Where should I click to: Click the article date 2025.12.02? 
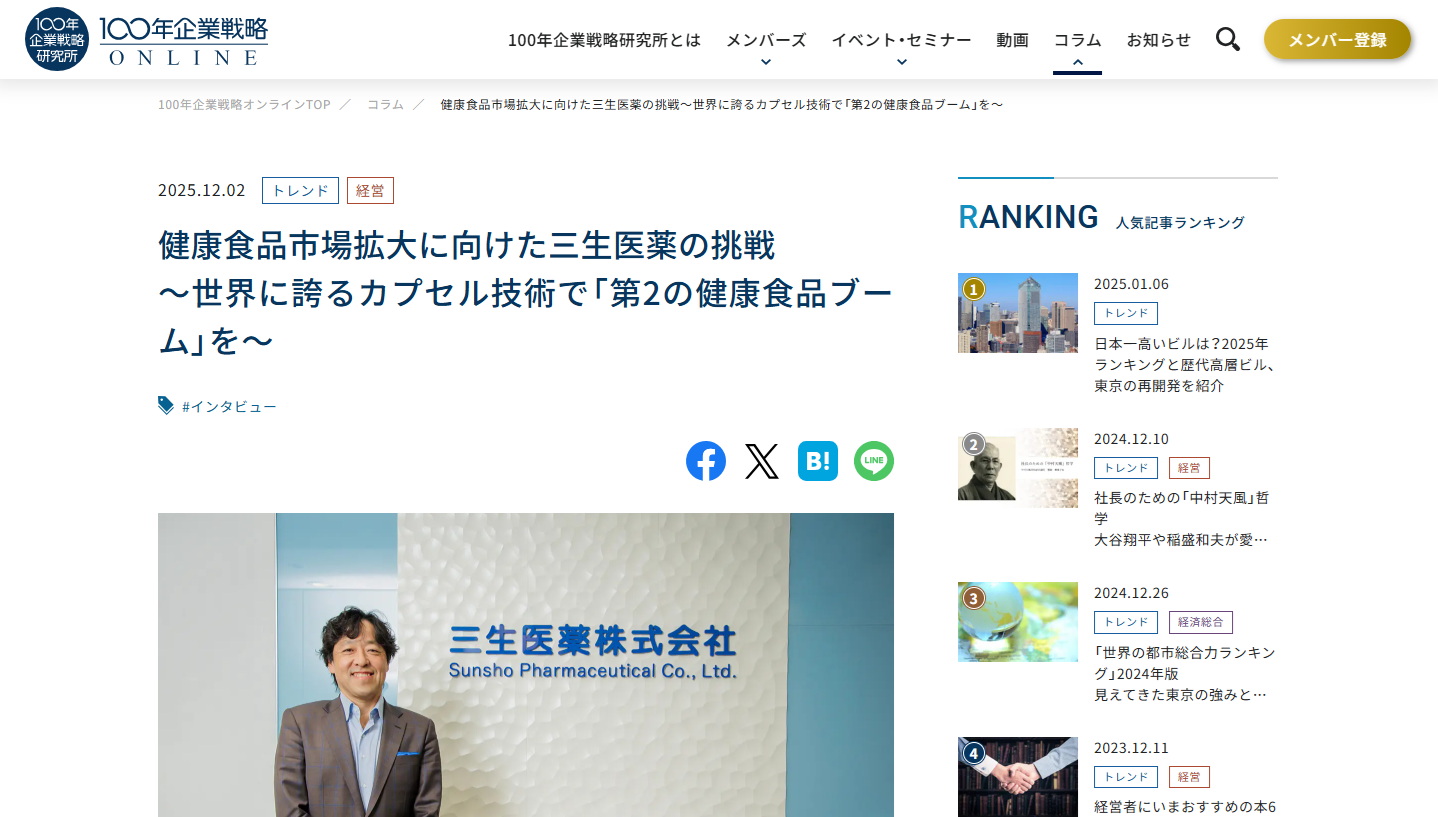click(202, 190)
